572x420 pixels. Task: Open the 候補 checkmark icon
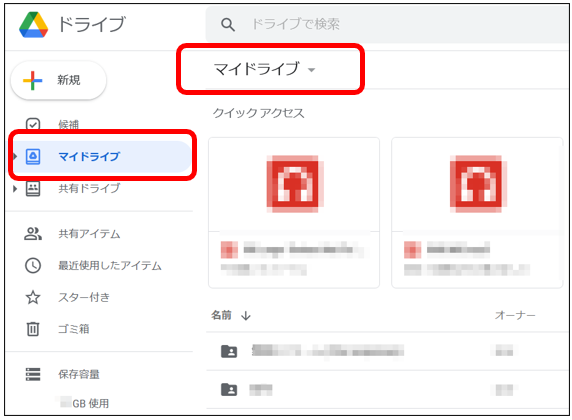point(33,124)
